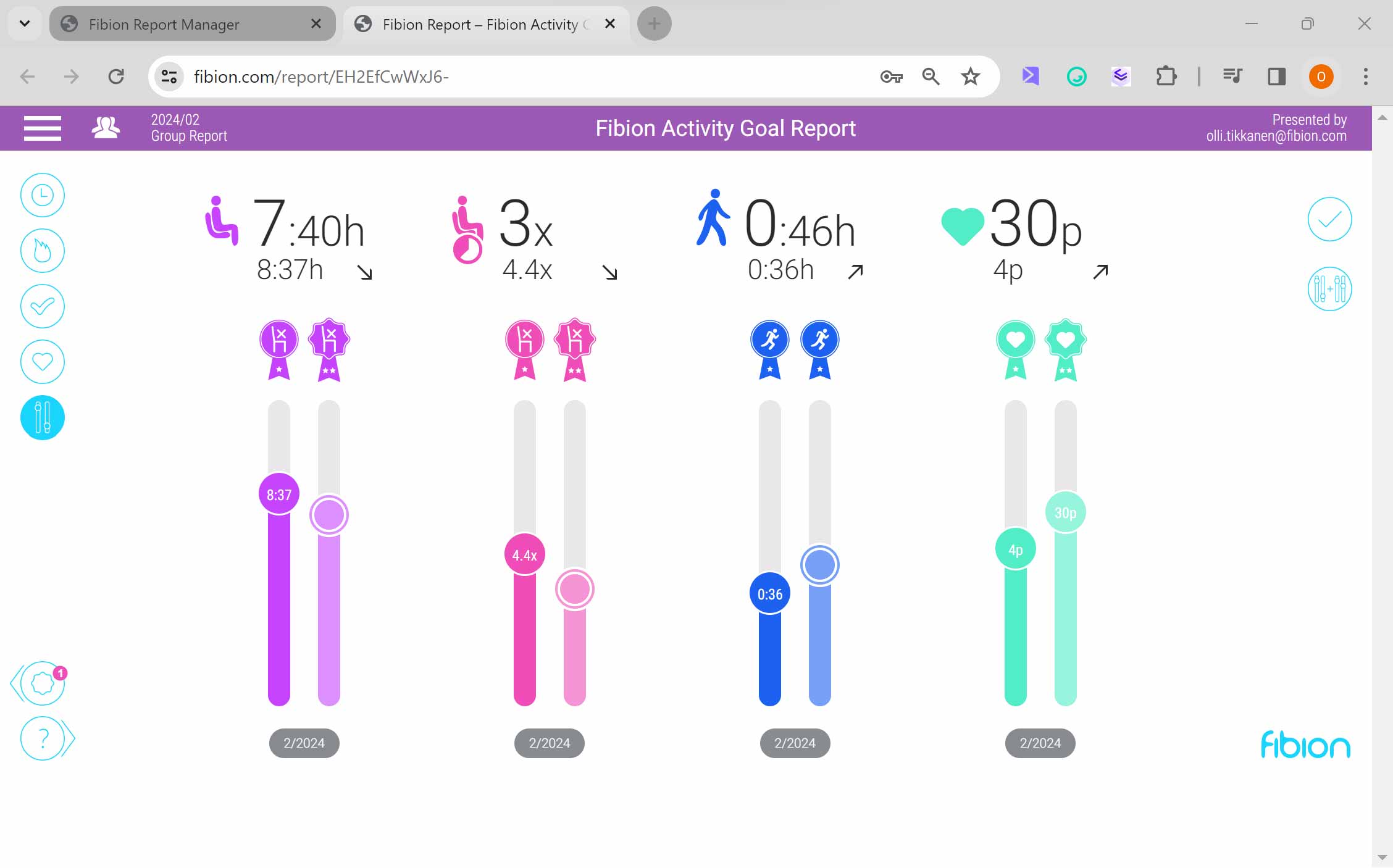Click the presenter email olli.tikkanen@fibion.com
This screenshot has height=868, width=1393.
coord(1276,136)
